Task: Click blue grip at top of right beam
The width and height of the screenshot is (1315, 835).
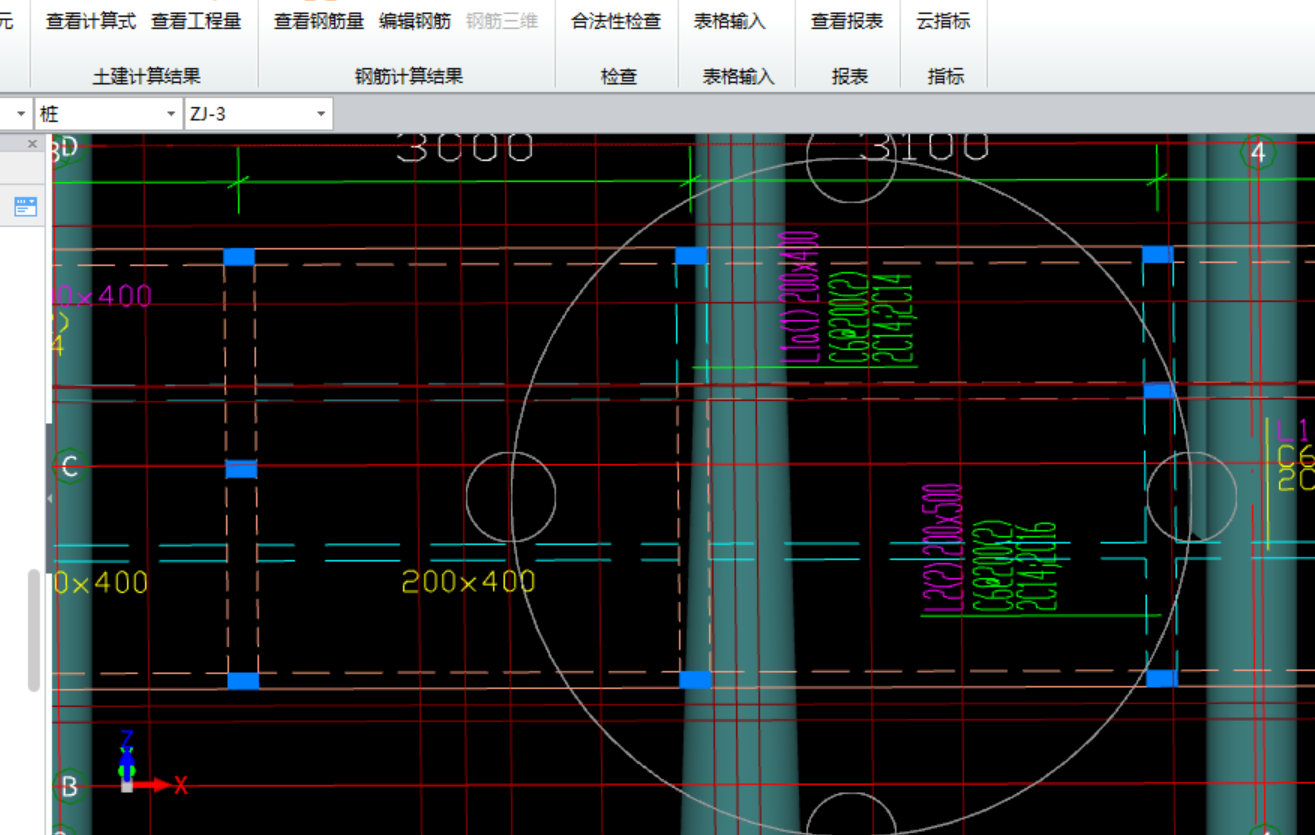Action: 1157,255
